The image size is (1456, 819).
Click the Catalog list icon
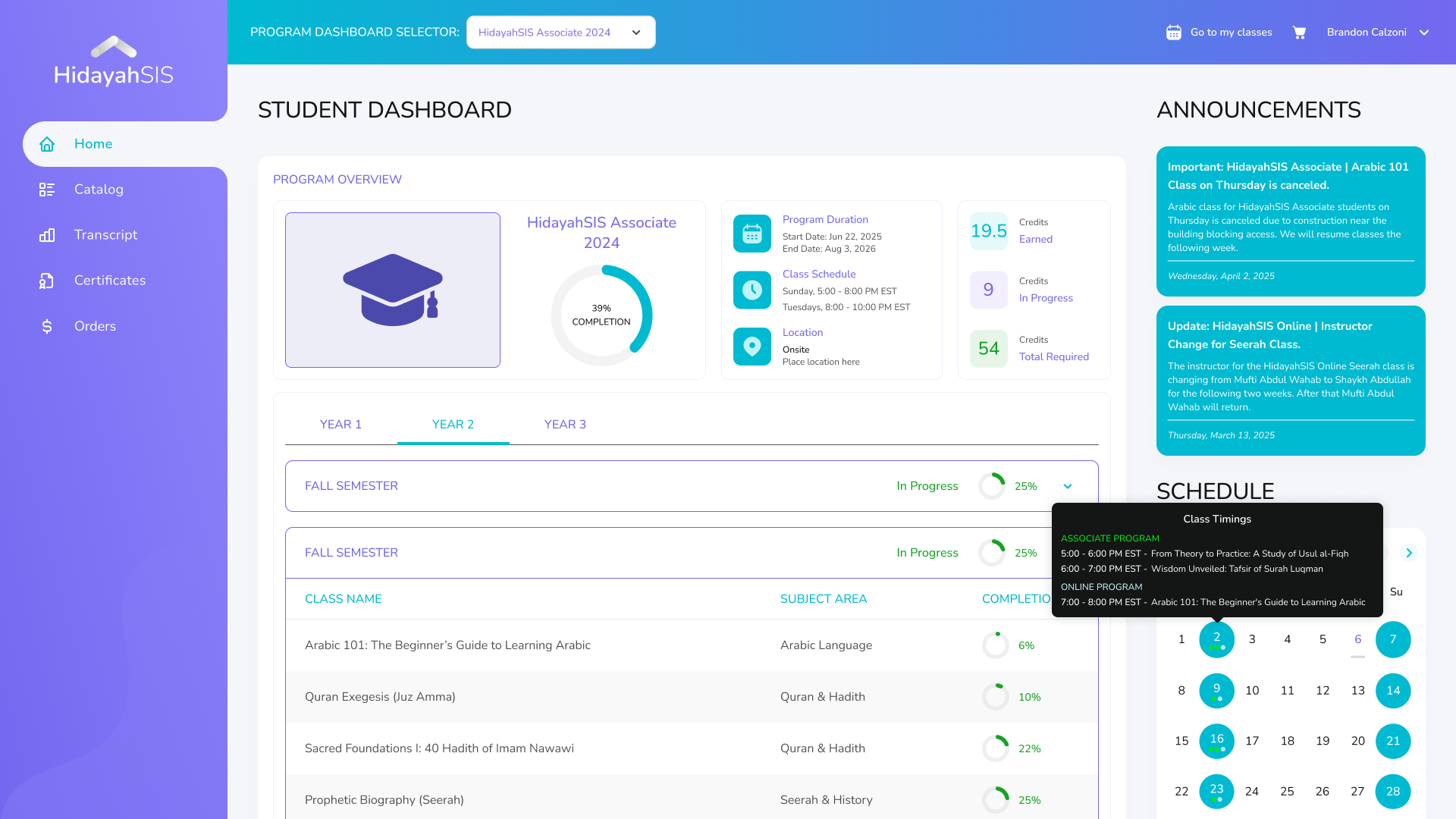47,190
